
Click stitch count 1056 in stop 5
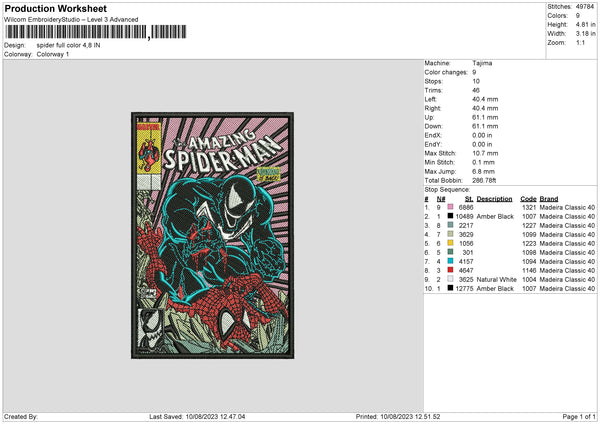click(466, 243)
